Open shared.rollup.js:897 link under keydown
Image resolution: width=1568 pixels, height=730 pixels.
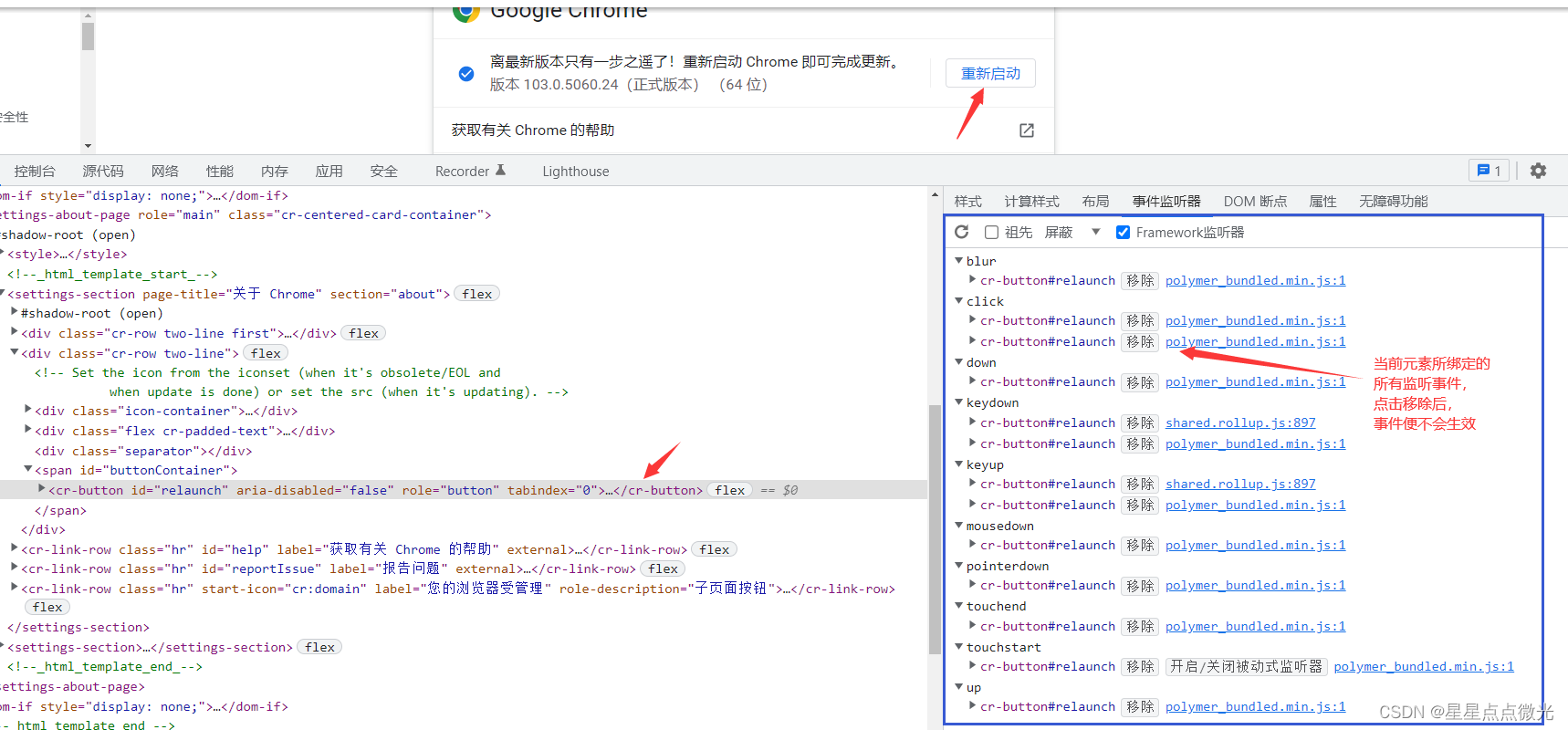pyautogui.click(x=1240, y=423)
